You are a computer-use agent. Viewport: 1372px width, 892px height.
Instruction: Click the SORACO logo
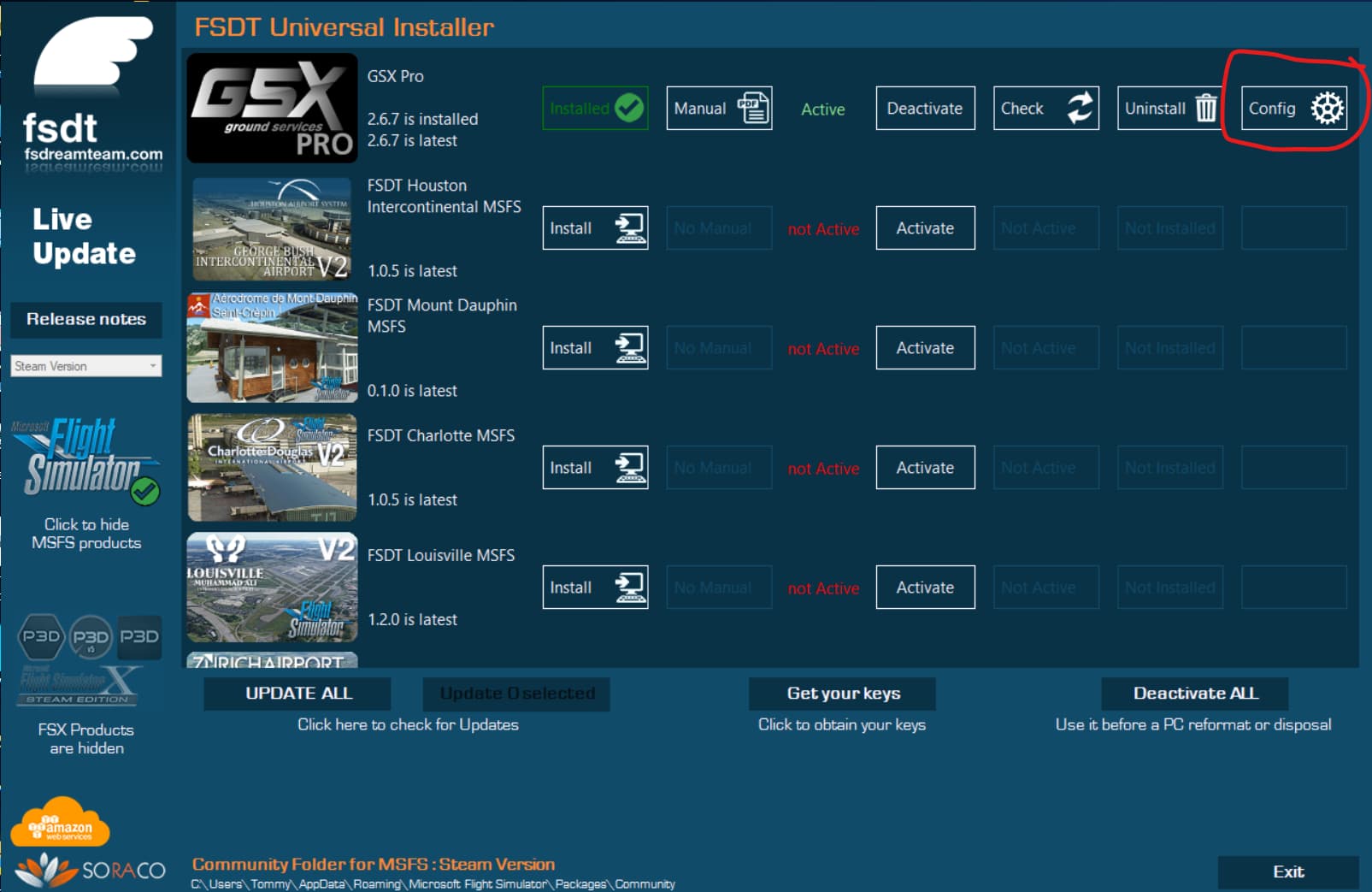90,871
